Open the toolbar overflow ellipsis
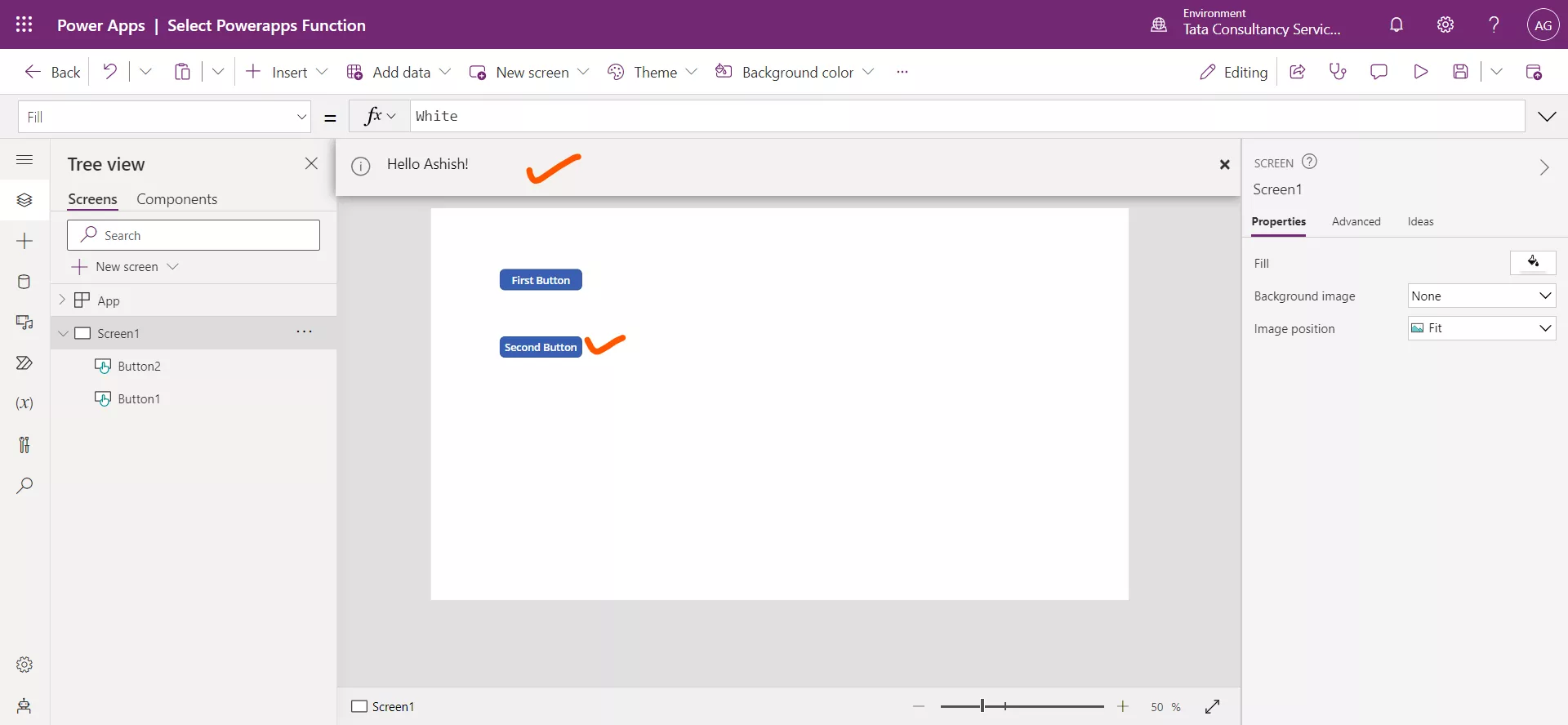The image size is (1568, 725). coord(902,72)
